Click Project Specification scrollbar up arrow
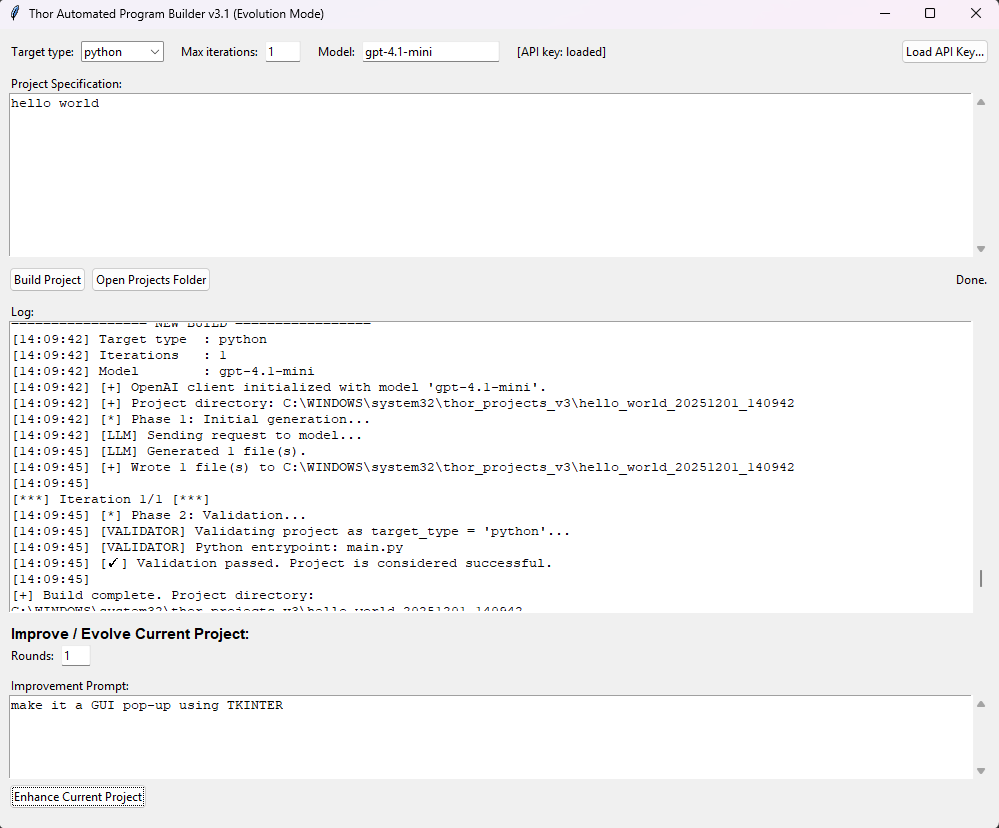 pos(981,102)
